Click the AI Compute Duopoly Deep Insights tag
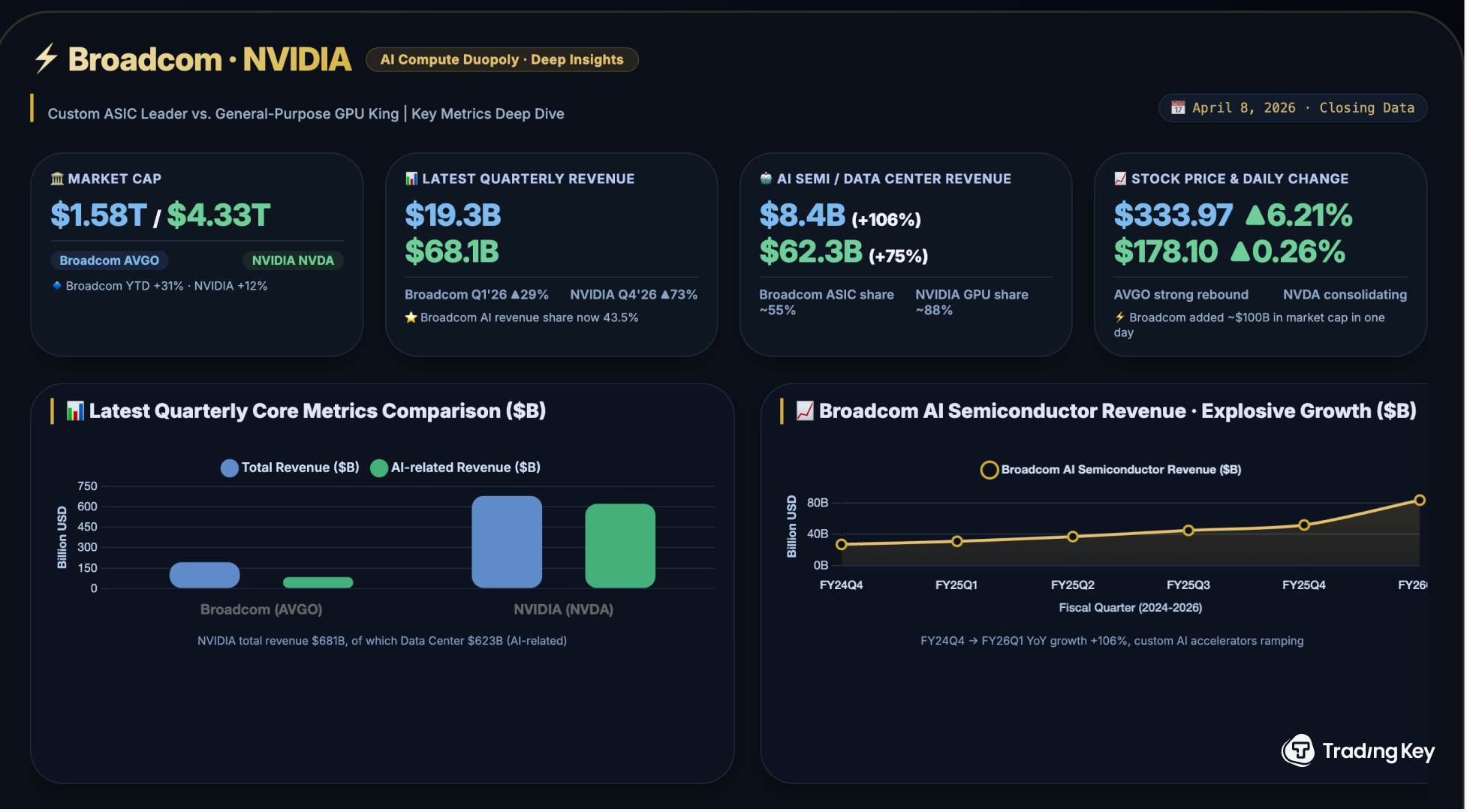The width and height of the screenshot is (1467, 812). [x=502, y=59]
